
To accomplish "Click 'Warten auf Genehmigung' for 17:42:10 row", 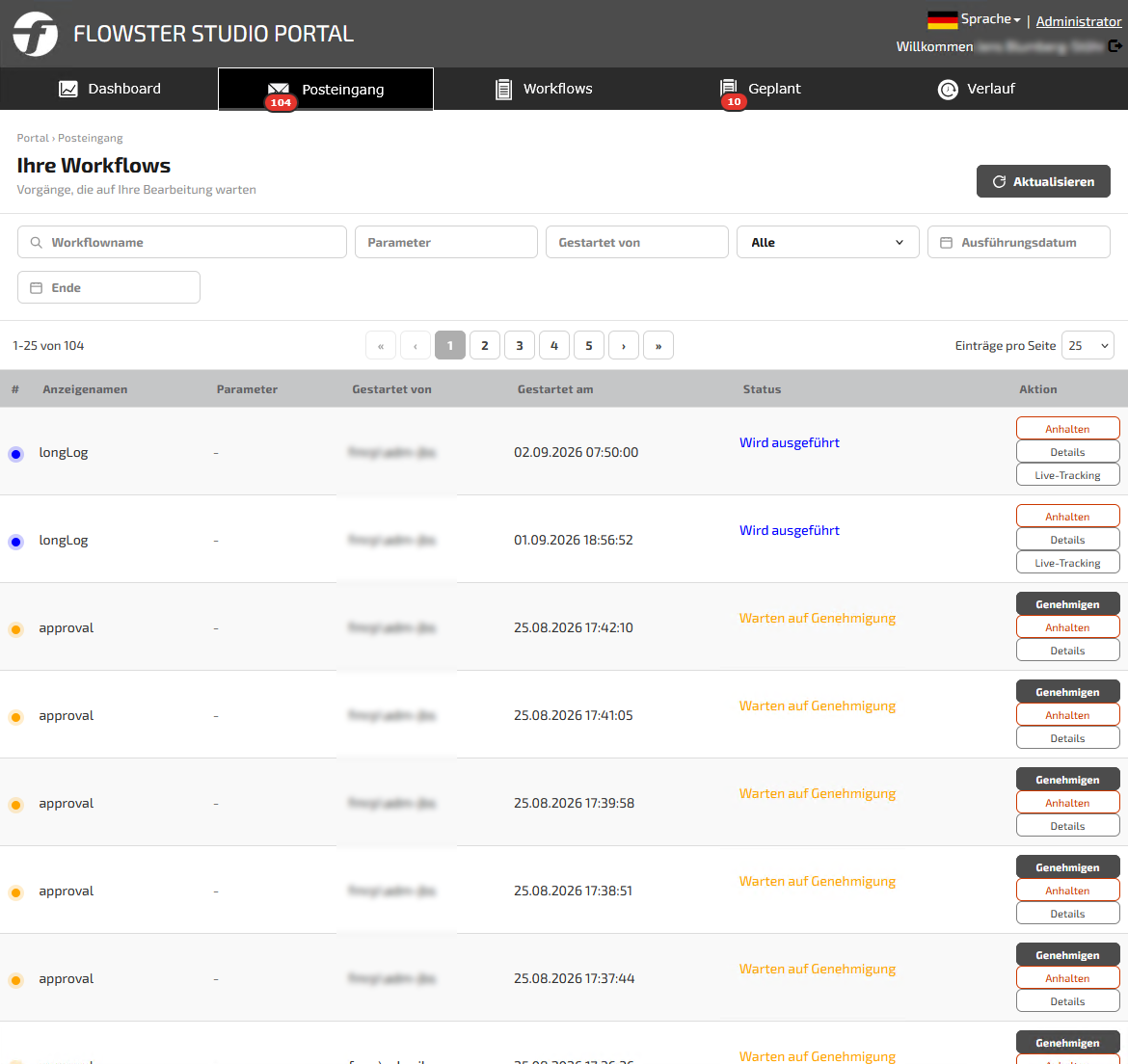I will (x=818, y=619).
